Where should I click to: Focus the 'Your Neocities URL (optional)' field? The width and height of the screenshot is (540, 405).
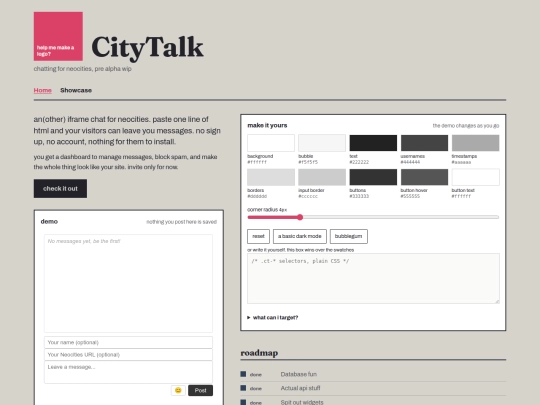point(128,354)
